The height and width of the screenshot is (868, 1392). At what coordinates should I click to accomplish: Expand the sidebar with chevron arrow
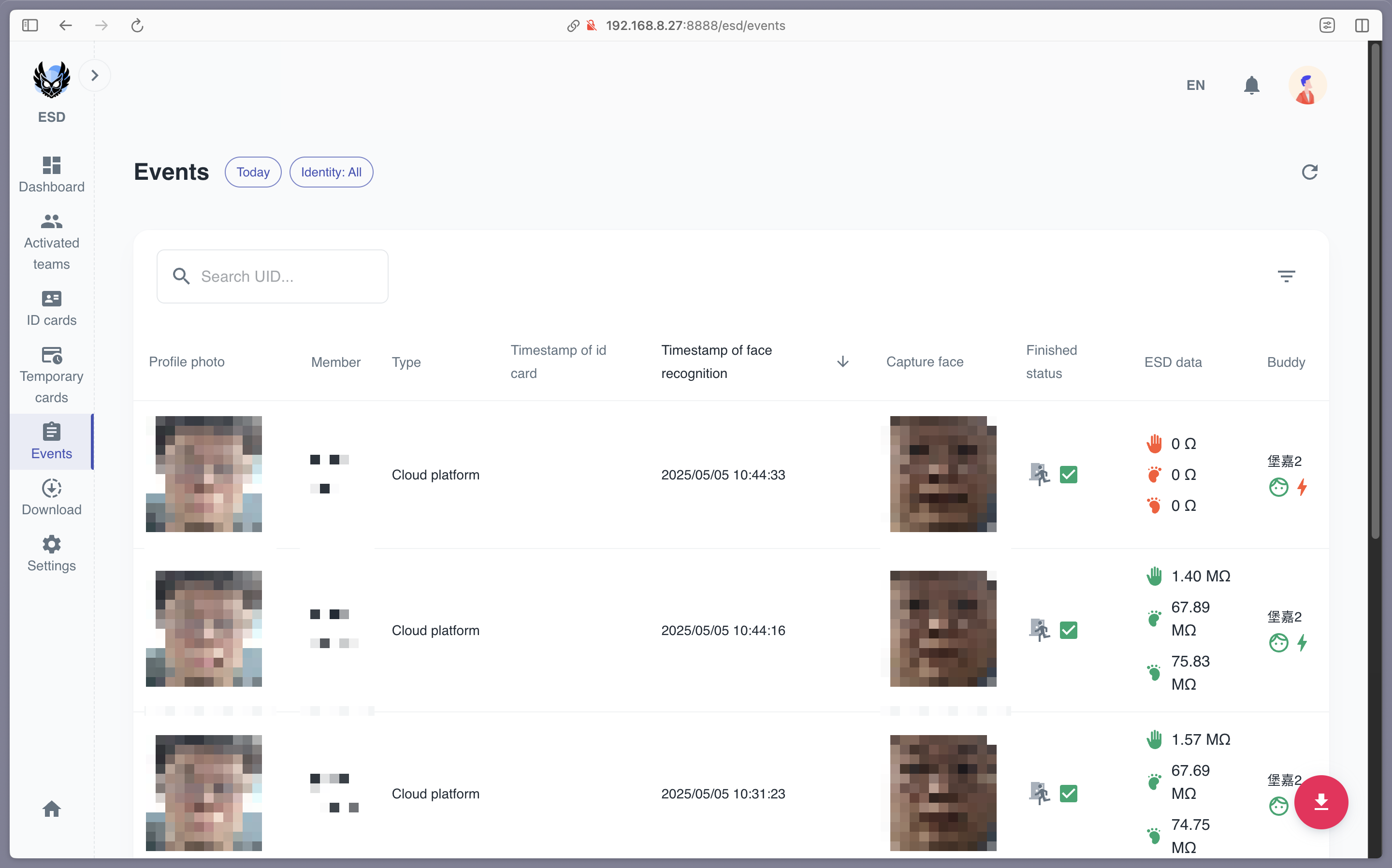(95, 75)
